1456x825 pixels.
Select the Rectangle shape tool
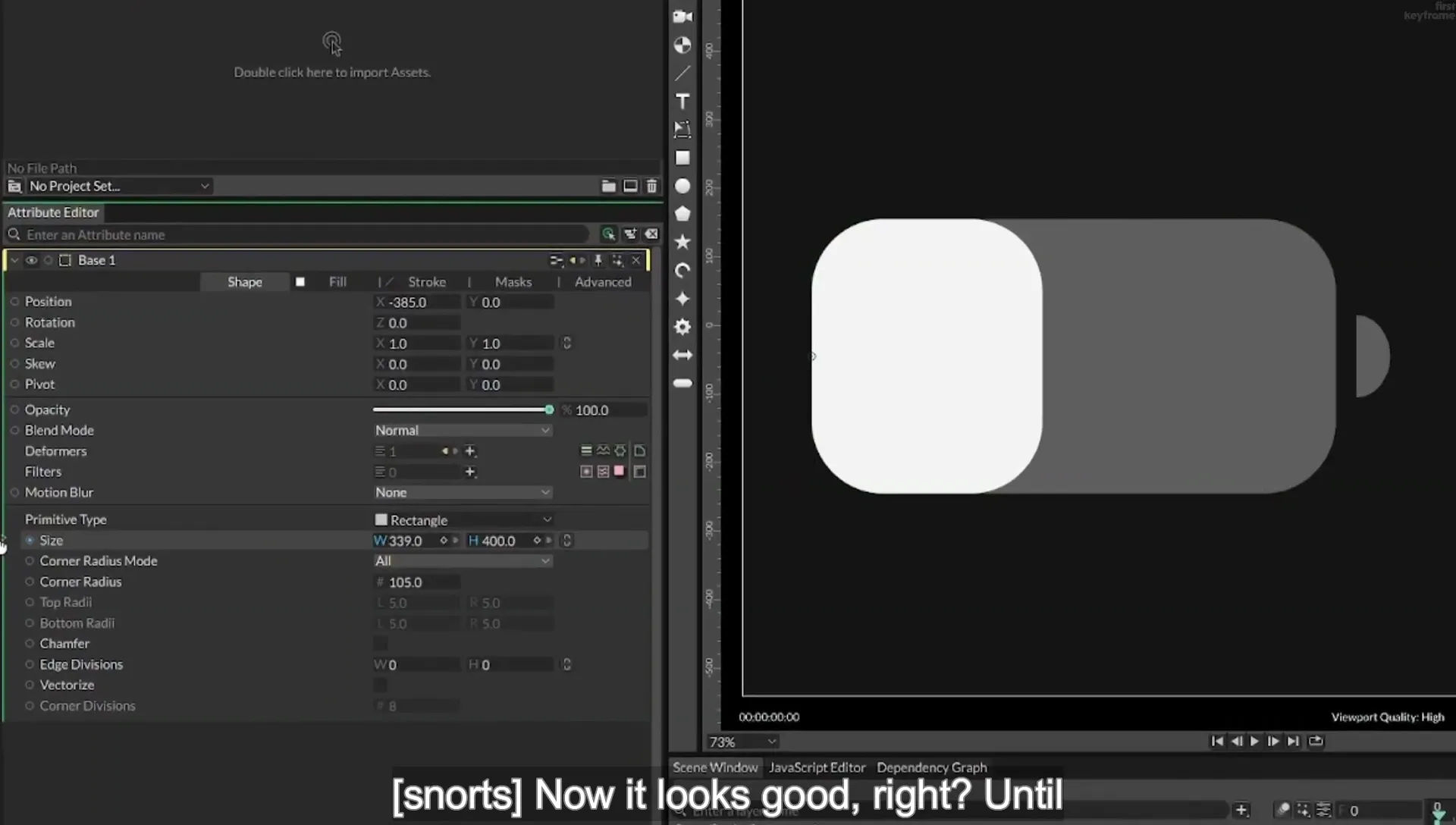click(682, 158)
